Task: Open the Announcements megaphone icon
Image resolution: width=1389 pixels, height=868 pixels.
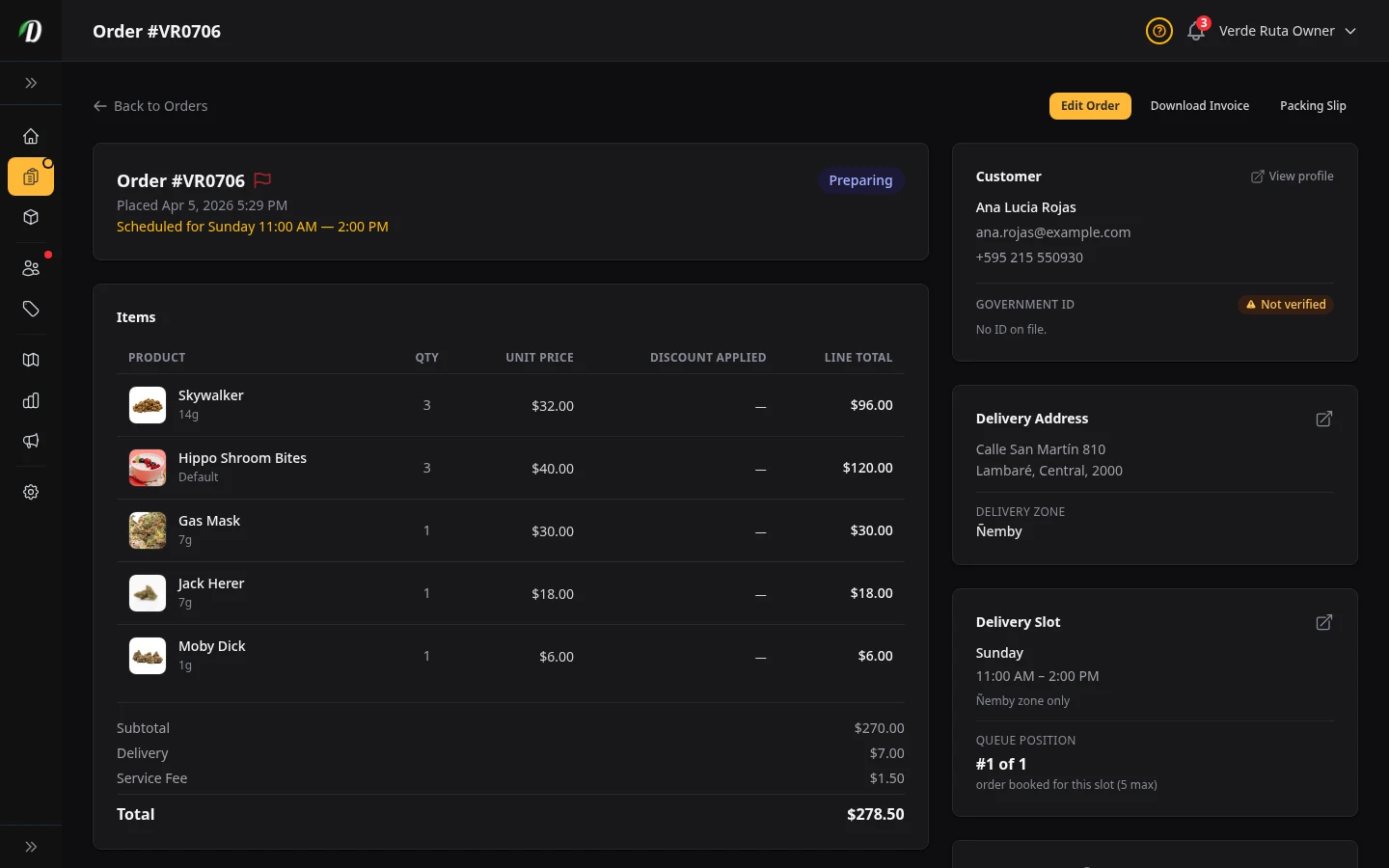Action: pos(31,441)
